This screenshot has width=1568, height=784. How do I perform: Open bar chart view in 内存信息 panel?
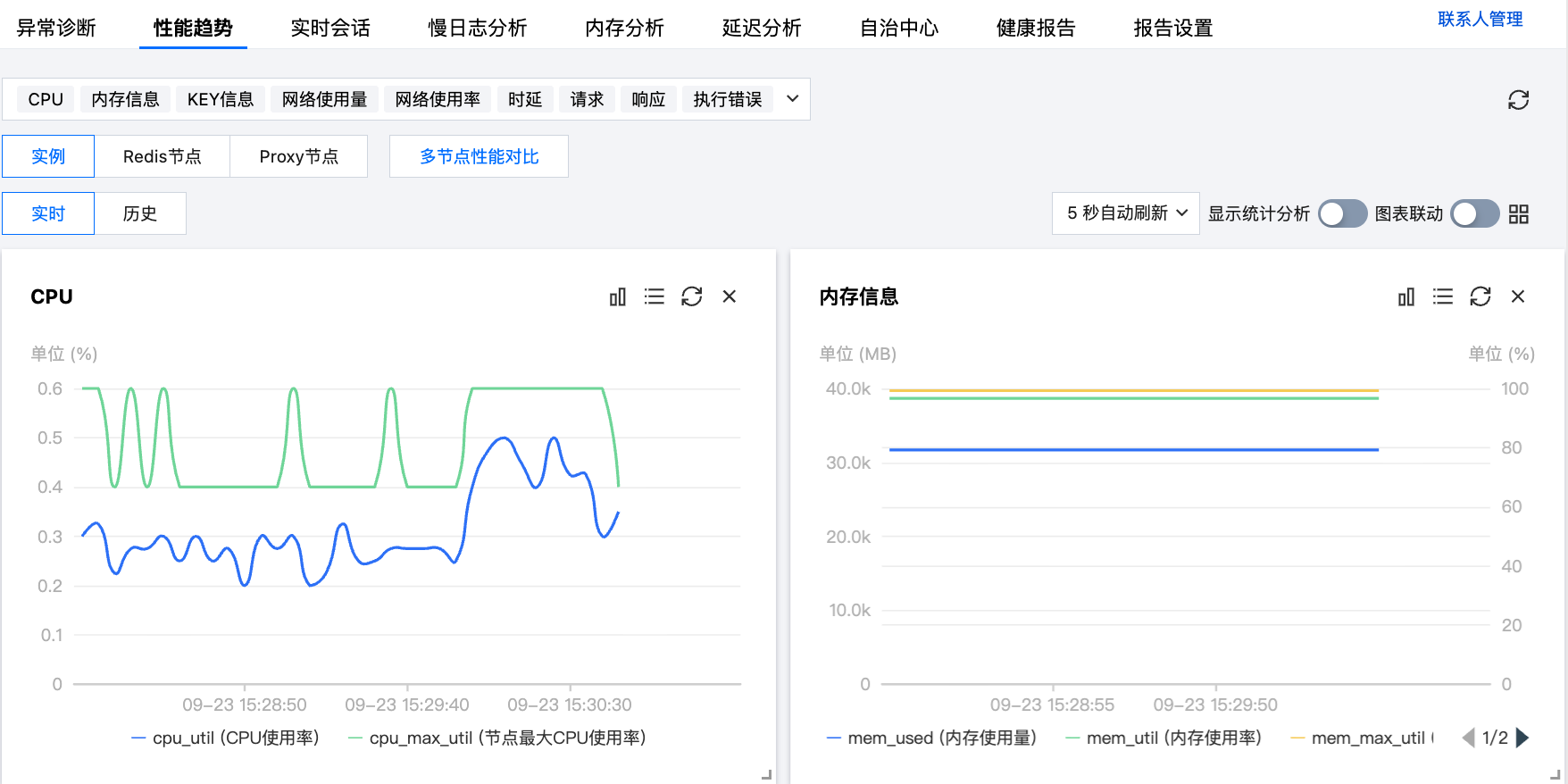[x=1405, y=296]
